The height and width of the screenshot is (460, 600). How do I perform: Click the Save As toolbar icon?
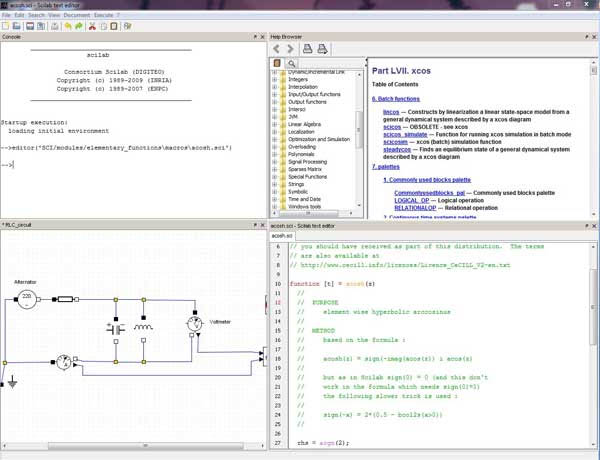(x=40, y=26)
